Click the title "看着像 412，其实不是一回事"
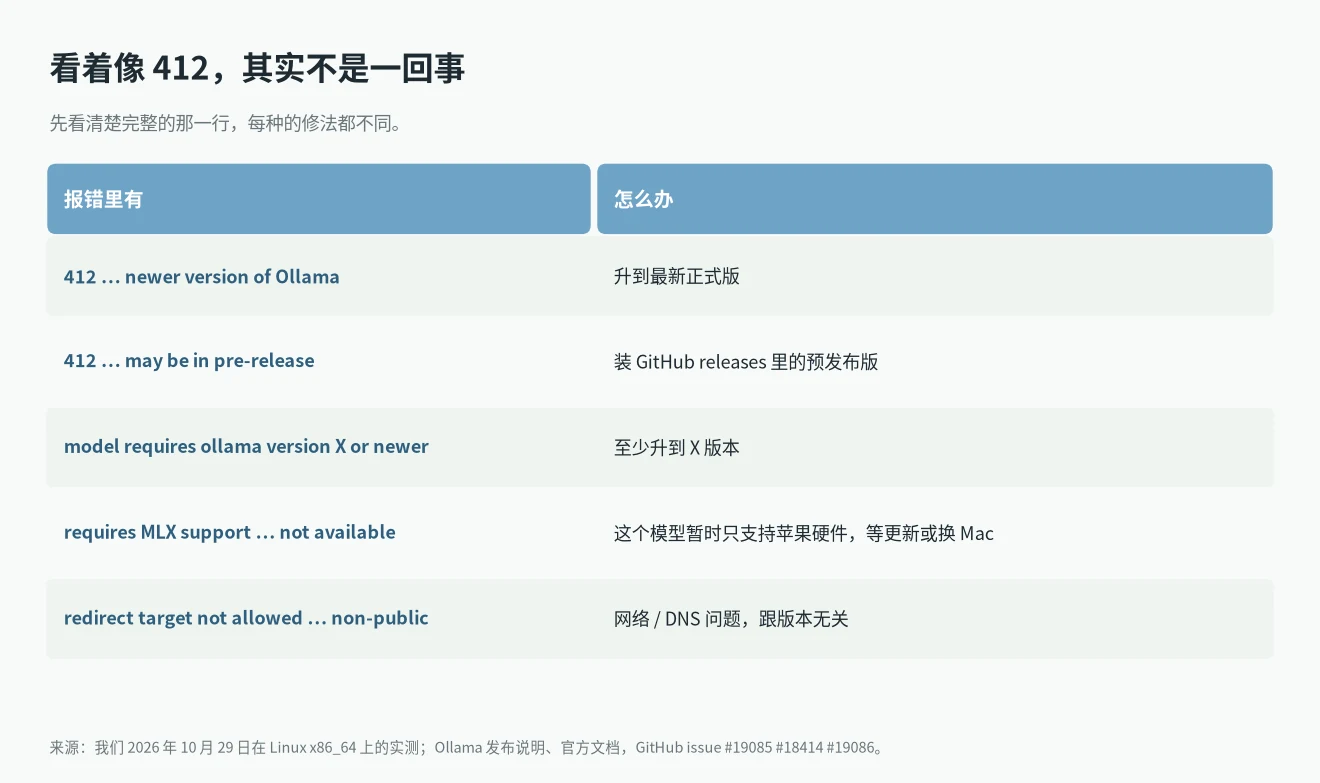This screenshot has height=783, width=1320. pos(257,69)
